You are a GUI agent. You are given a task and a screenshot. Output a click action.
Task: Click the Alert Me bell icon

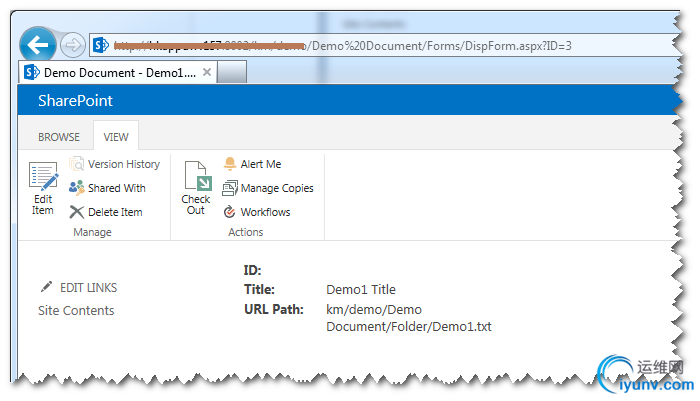click(229, 164)
